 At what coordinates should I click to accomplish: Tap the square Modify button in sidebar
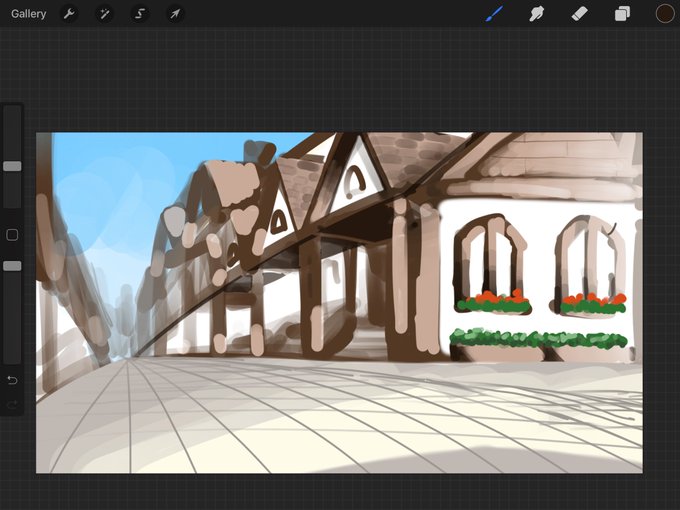[x=12, y=235]
